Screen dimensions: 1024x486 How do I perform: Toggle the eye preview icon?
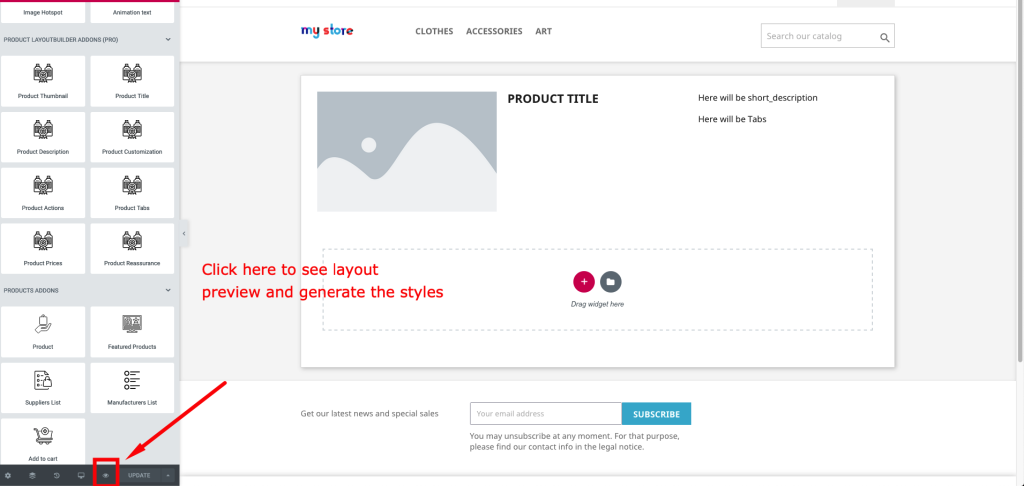(106, 475)
